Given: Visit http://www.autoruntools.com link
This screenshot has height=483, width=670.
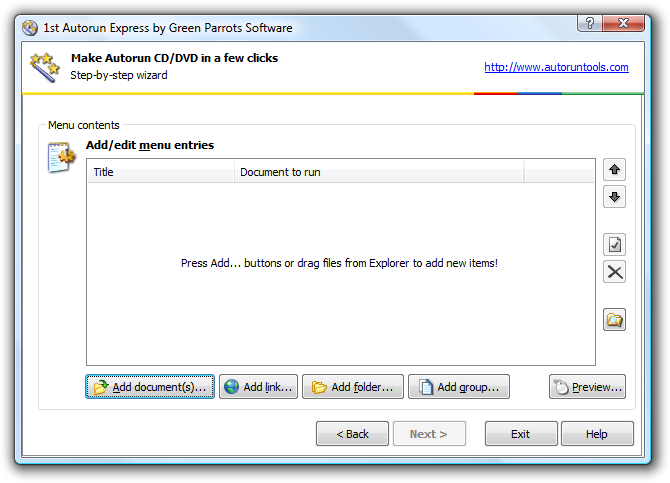Looking at the screenshot, I should tap(556, 67).
